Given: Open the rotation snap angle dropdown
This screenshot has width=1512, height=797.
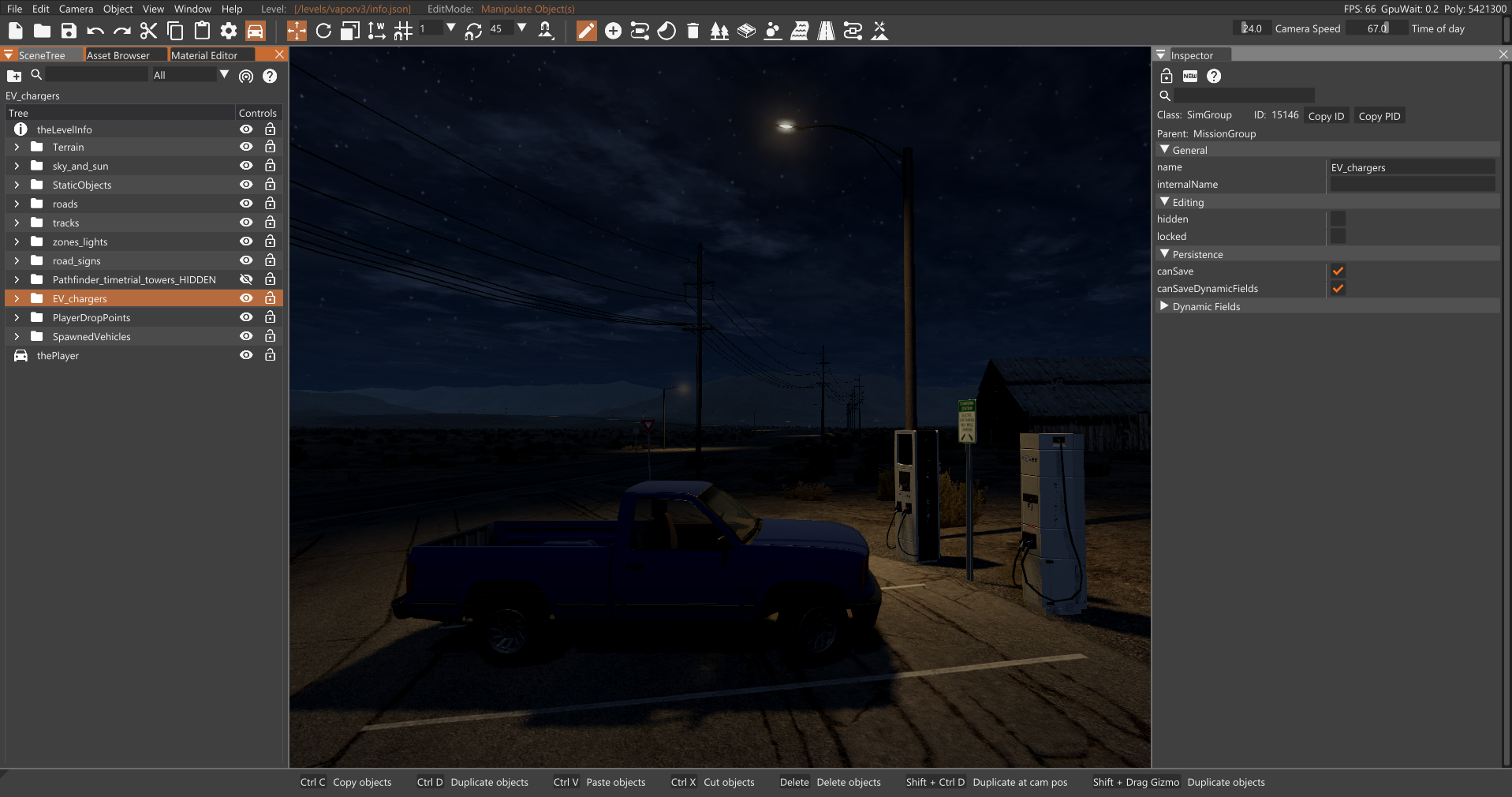Looking at the screenshot, I should pos(521,28).
